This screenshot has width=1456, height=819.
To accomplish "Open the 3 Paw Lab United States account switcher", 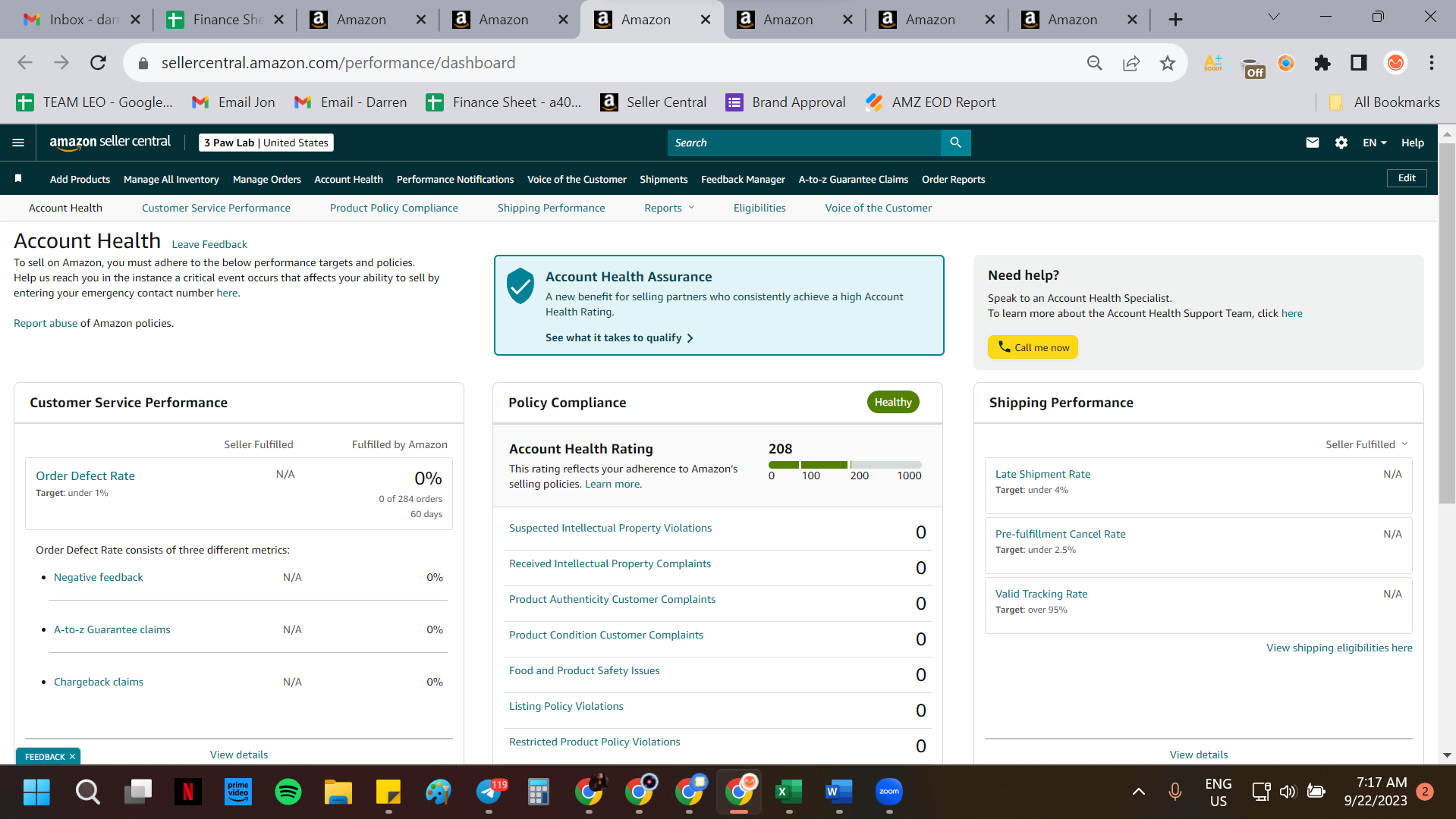I will pos(266,143).
